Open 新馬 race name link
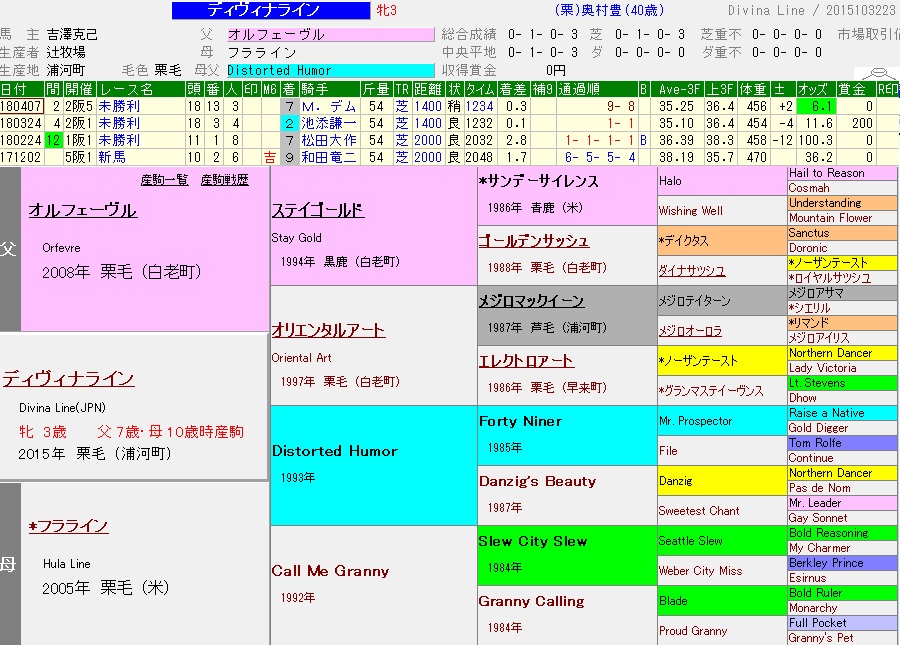The height and width of the screenshot is (645, 900). point(112,157)
